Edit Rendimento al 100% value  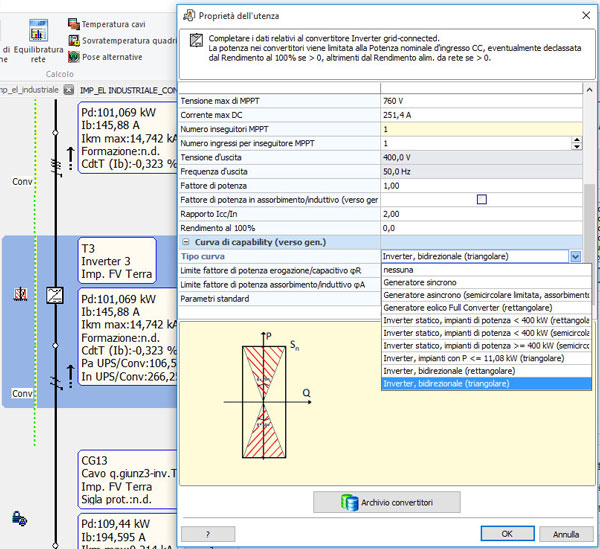point(481,228)
